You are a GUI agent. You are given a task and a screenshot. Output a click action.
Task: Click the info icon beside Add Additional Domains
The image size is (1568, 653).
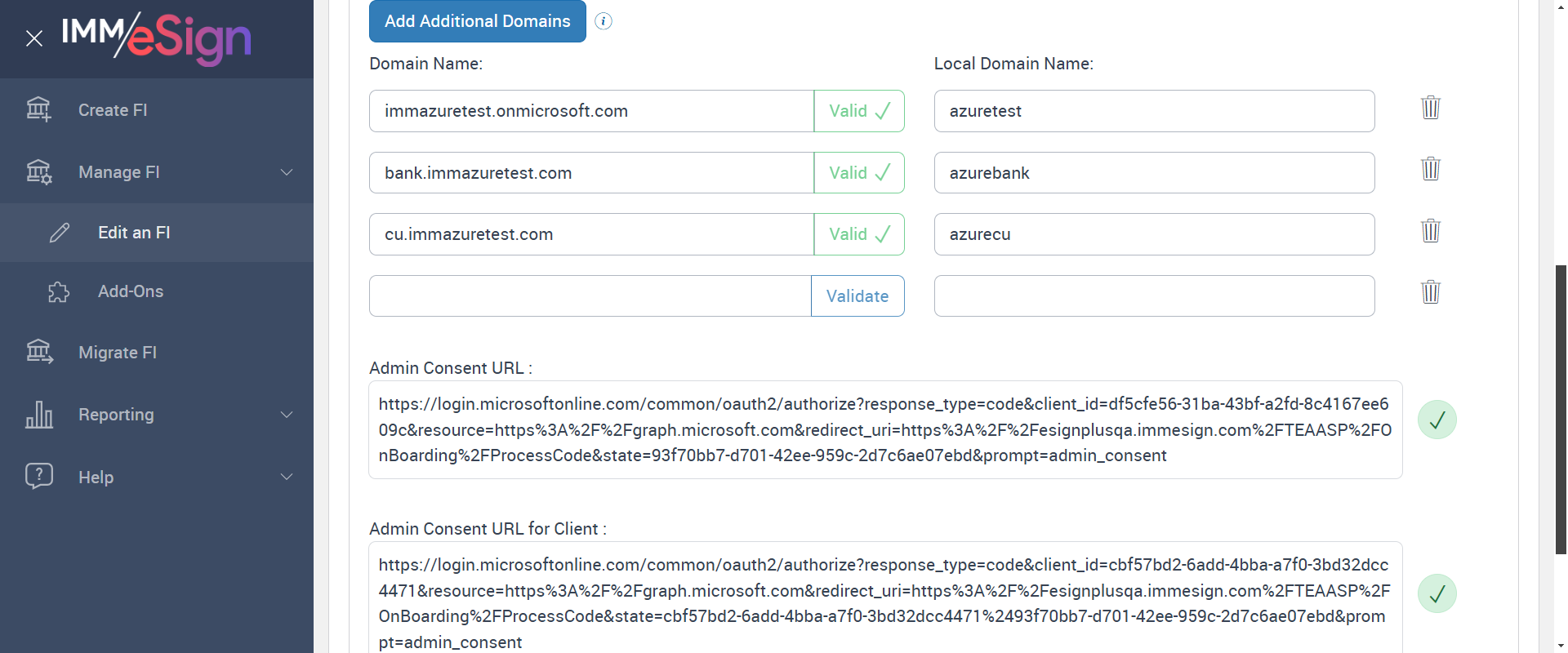[604, 21]
